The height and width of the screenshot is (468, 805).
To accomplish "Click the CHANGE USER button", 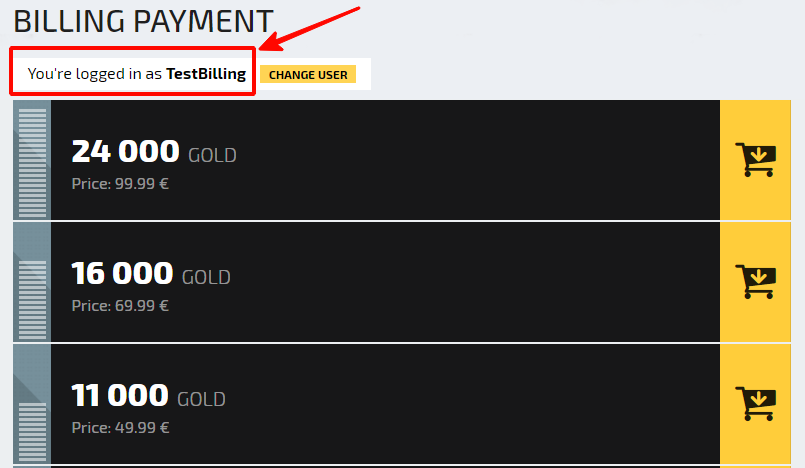I will pyautogui.click(x=308, y=74).
